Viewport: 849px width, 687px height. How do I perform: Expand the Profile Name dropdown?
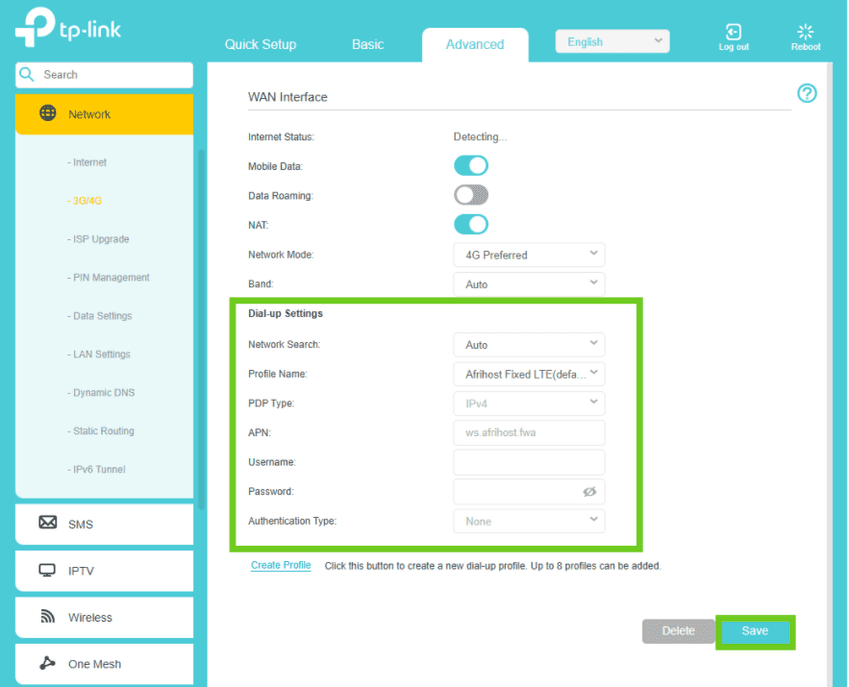click(x=528, y=374)
